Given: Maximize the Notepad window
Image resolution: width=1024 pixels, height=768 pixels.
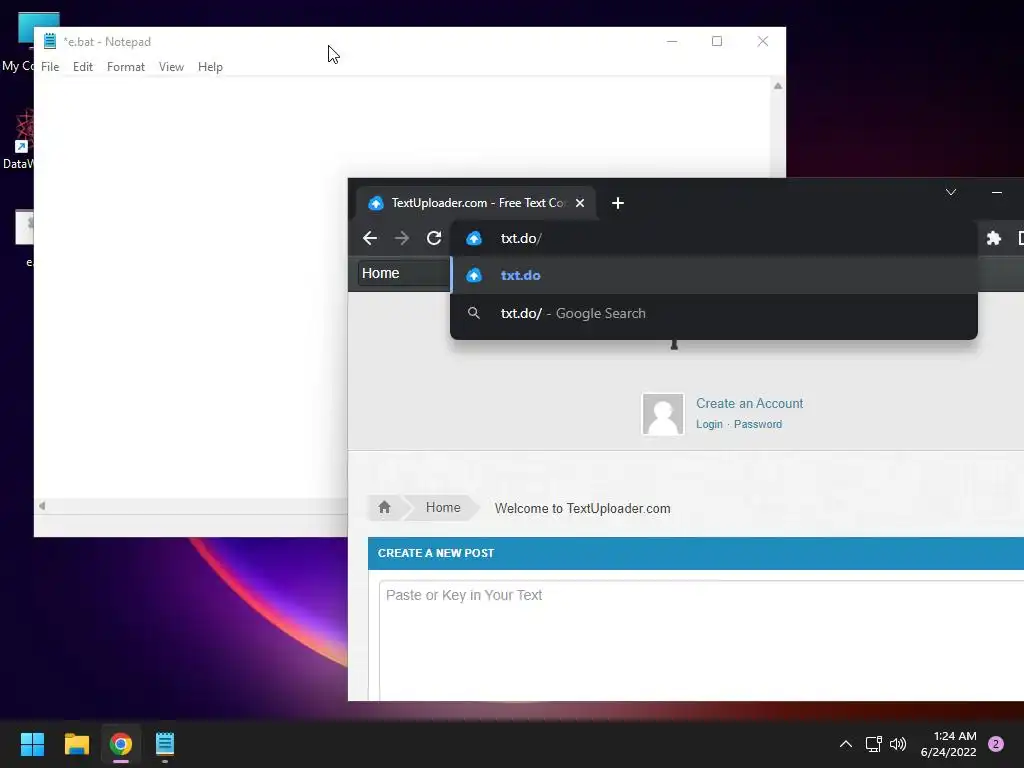Looking at the screenshot, I should point(716,41).
